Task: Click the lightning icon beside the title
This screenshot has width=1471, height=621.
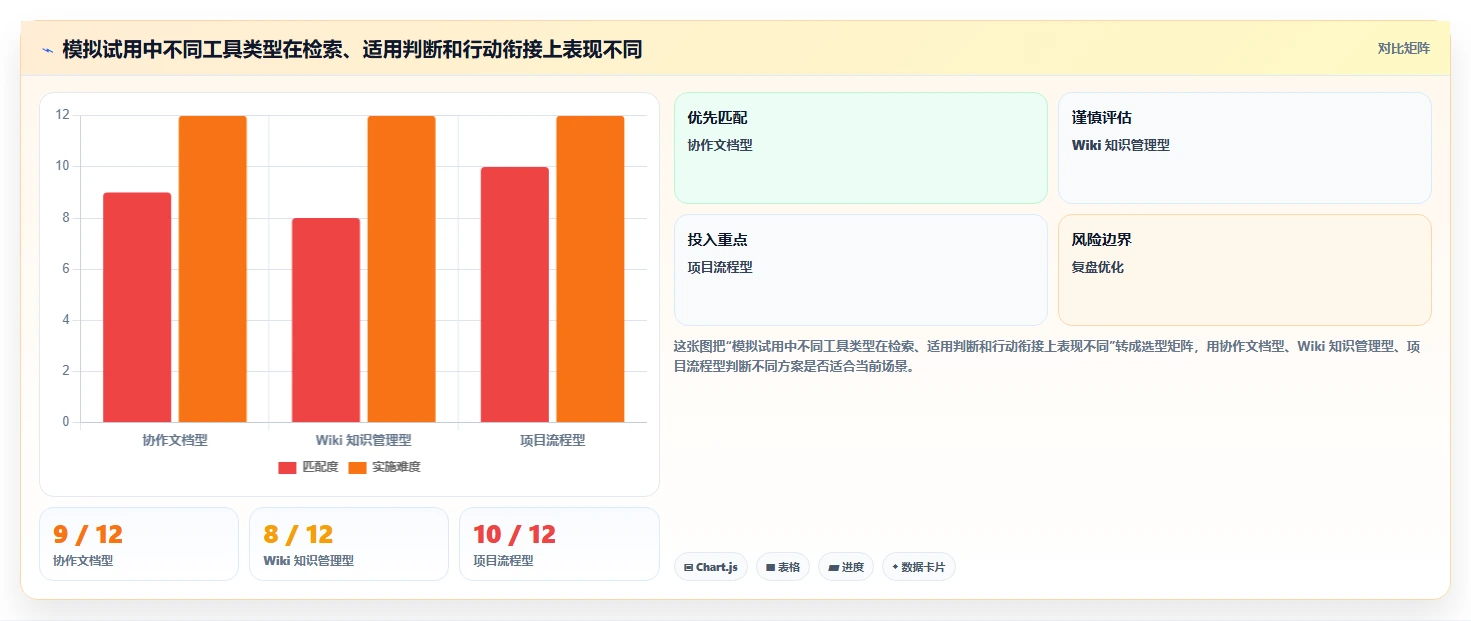Action: point(47,50)
